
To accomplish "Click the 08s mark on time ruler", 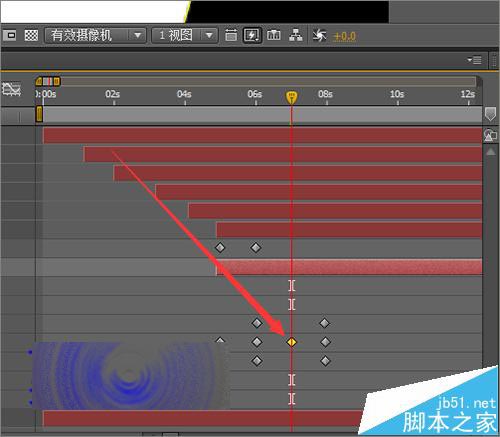I will coord(325,94).
